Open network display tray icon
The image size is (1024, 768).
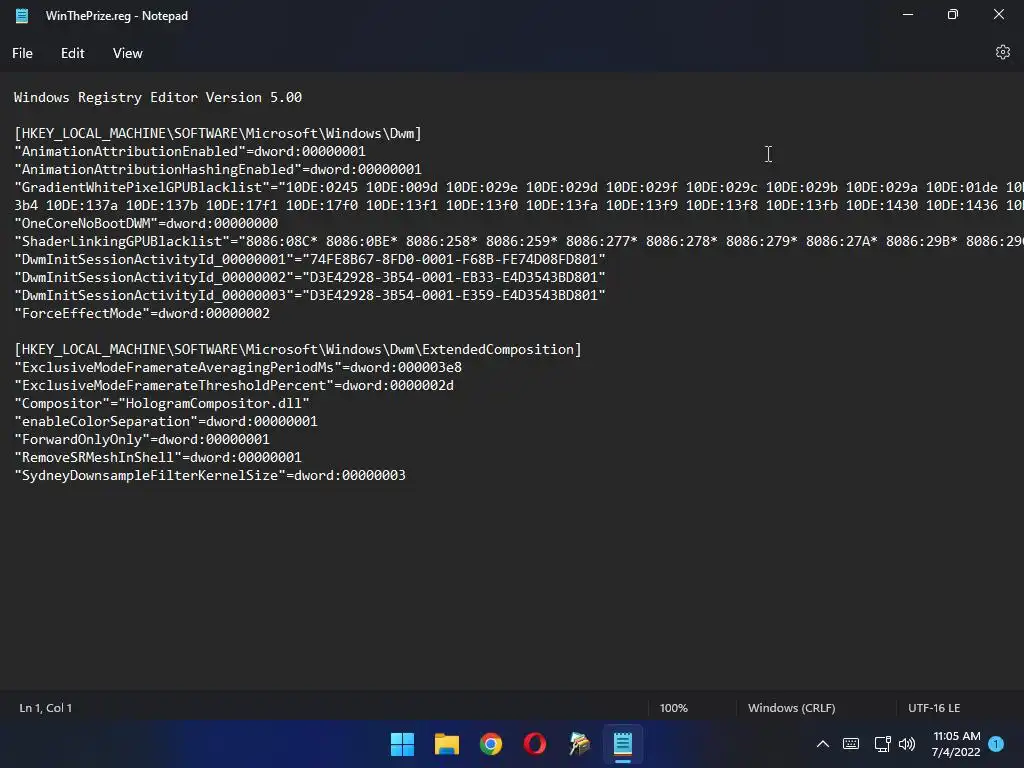[882, 744]
